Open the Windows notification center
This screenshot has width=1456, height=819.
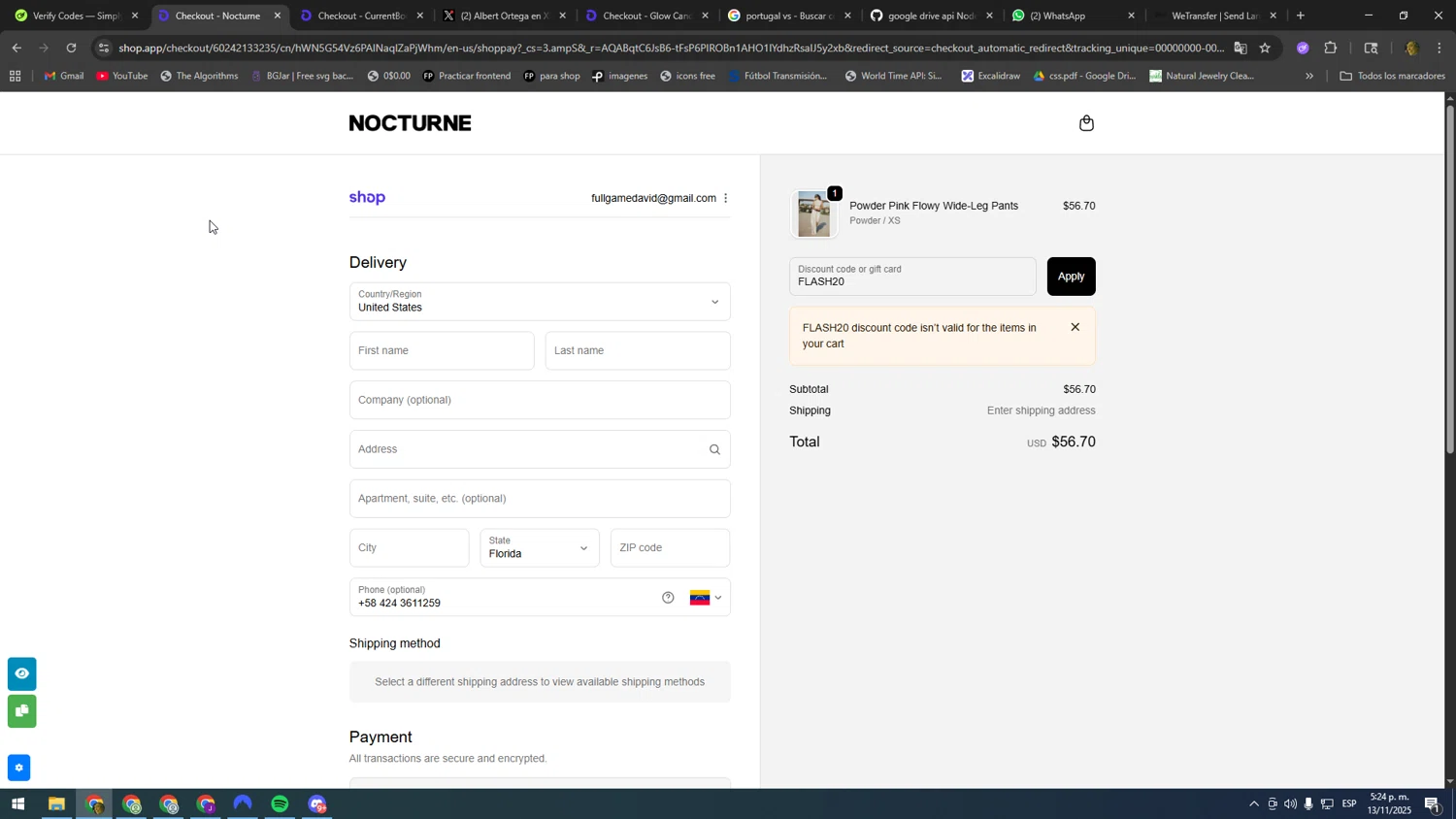click(1433, 804)
